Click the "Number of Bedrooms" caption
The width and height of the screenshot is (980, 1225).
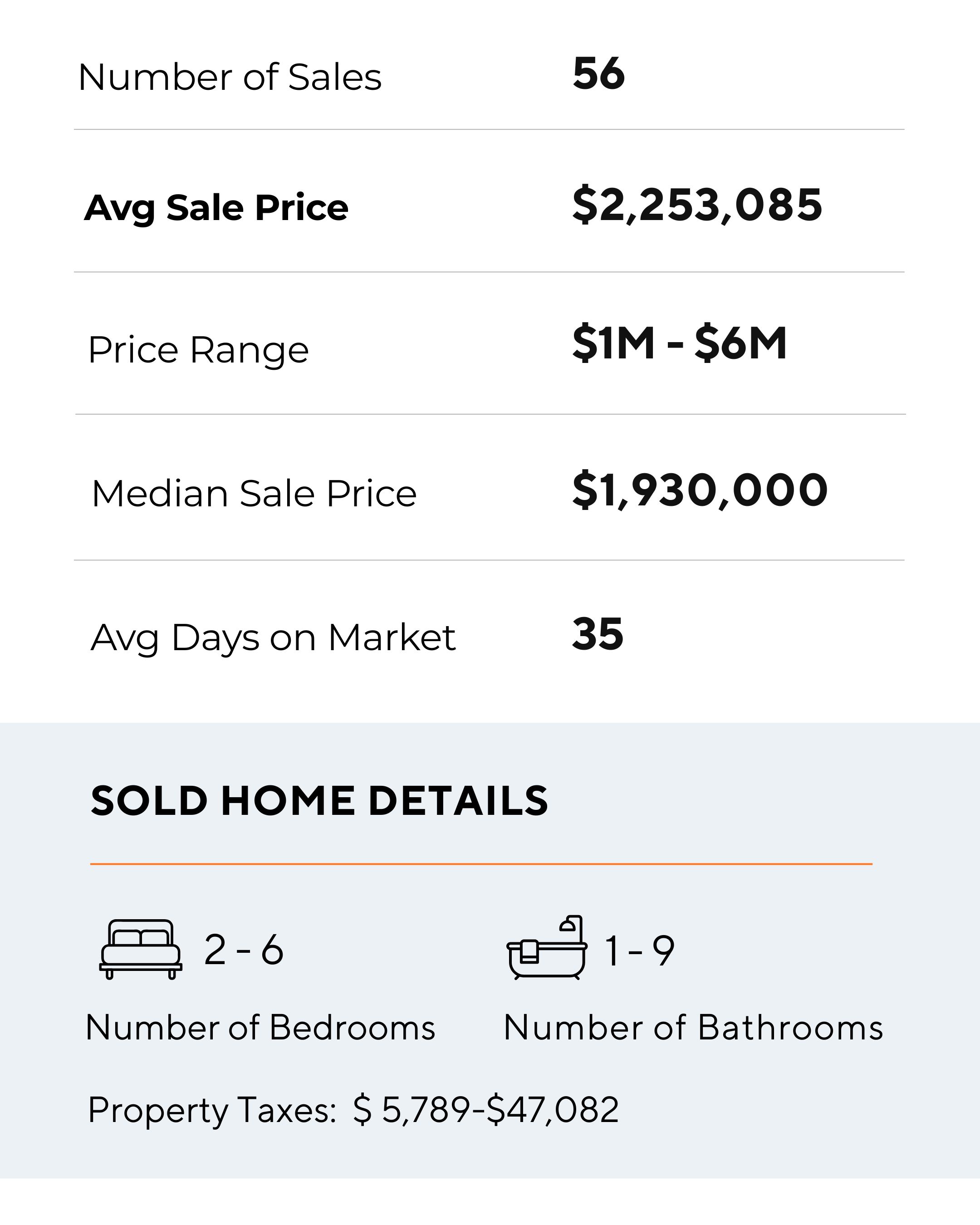(260, 1027)
